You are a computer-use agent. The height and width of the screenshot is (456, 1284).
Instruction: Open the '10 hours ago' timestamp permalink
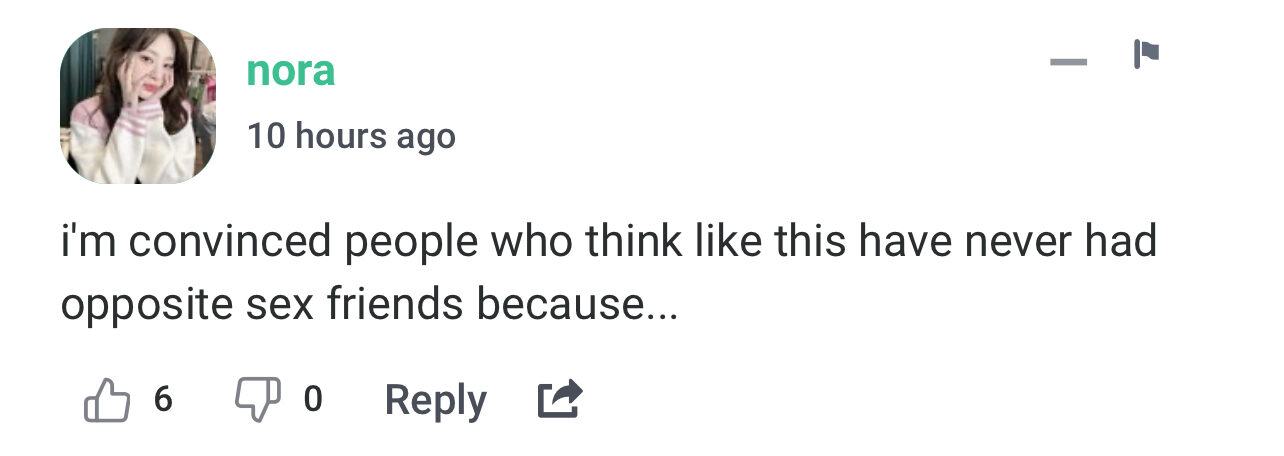pyautogui.click(x=351, y=136)
